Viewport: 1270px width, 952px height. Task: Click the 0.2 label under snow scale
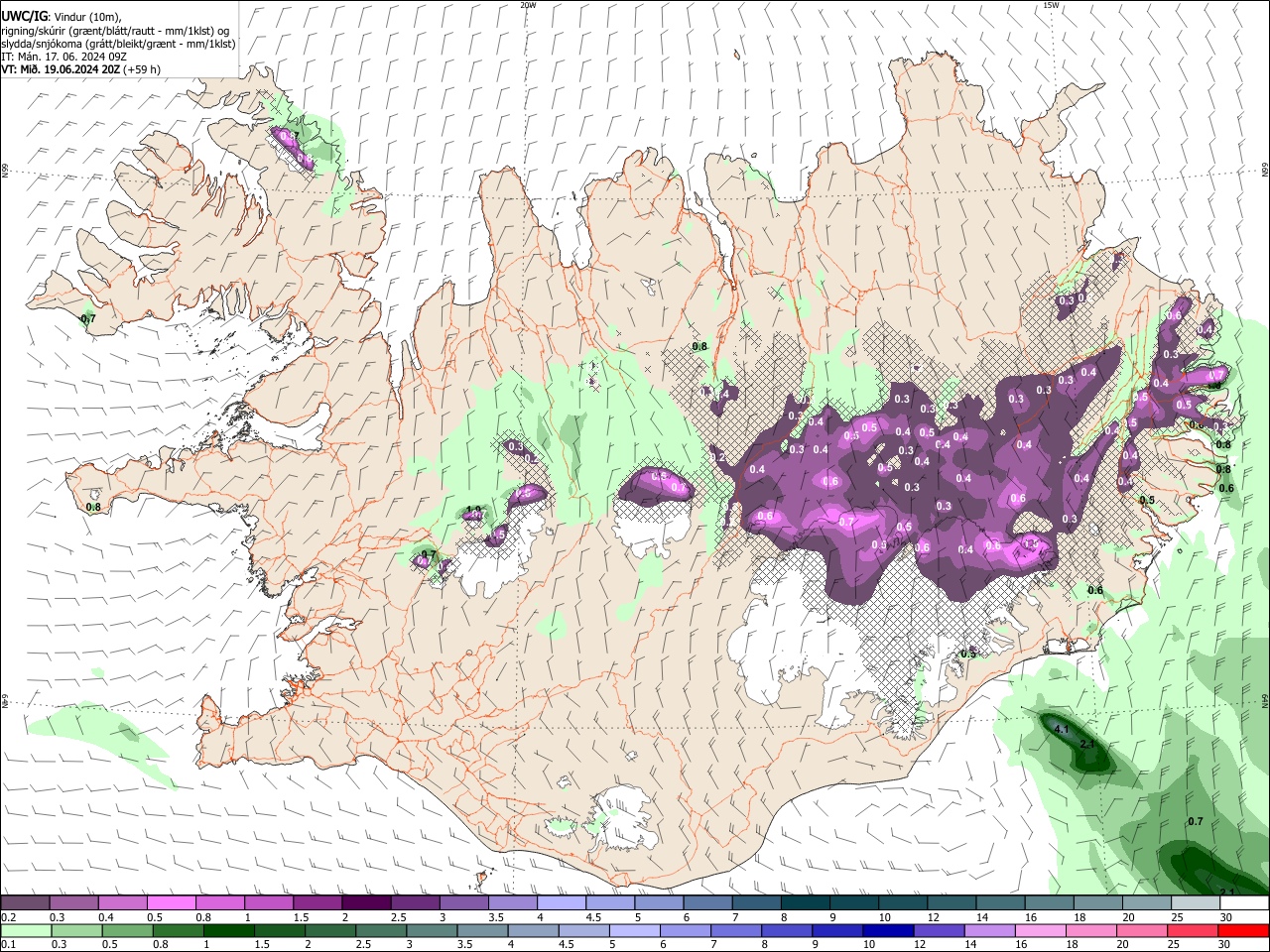coord(8,917)
